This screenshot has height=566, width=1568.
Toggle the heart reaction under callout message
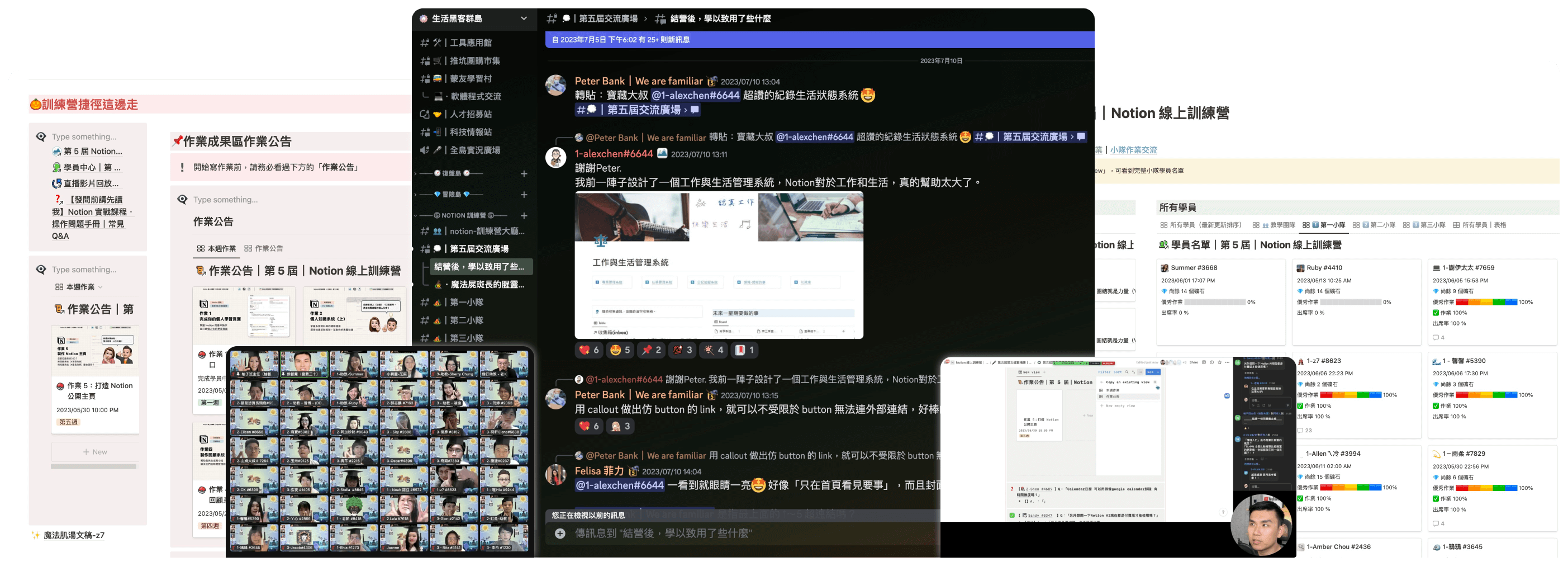click(x=588, y=427)
